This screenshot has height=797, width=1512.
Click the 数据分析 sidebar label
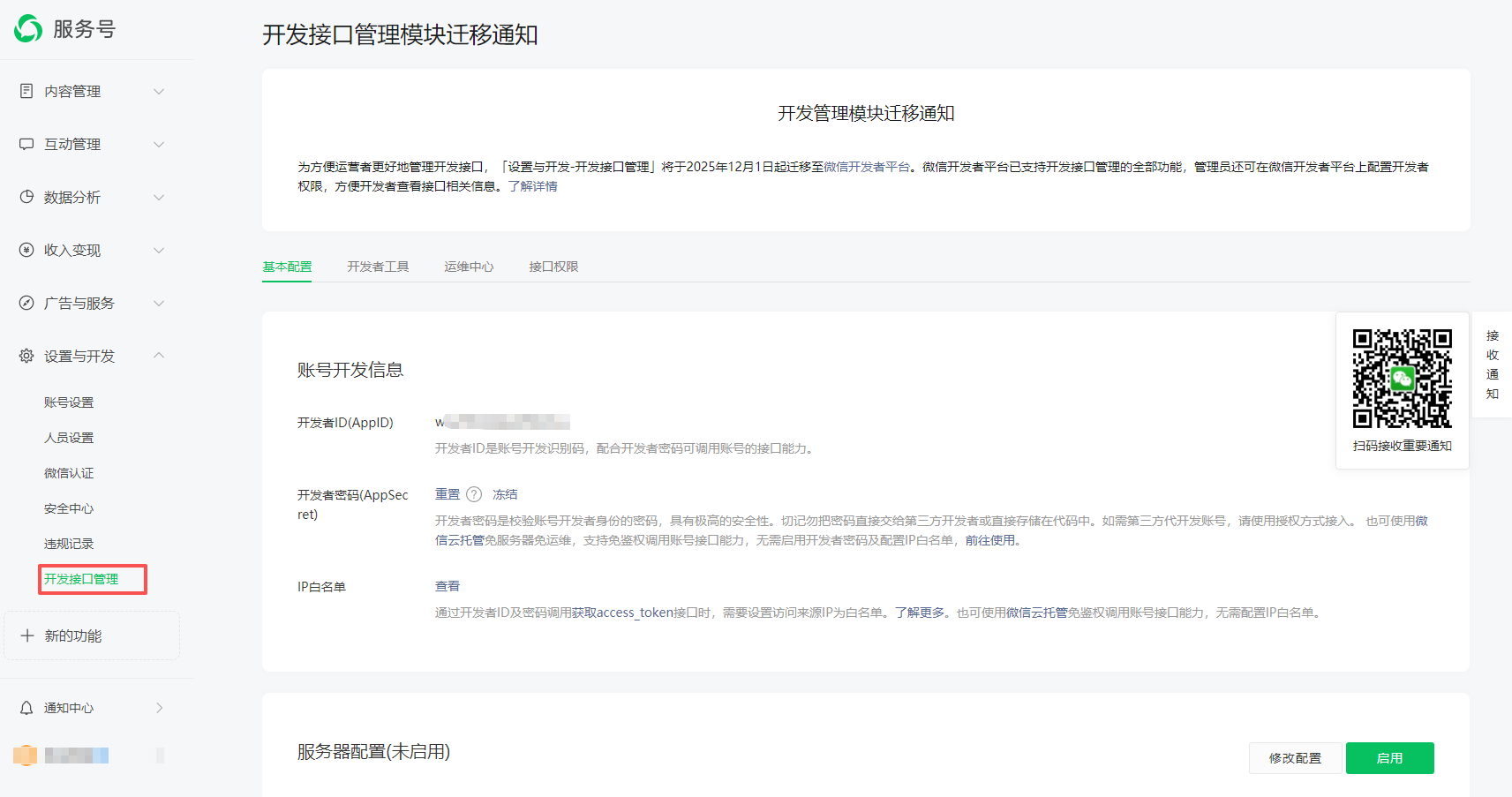72,197
